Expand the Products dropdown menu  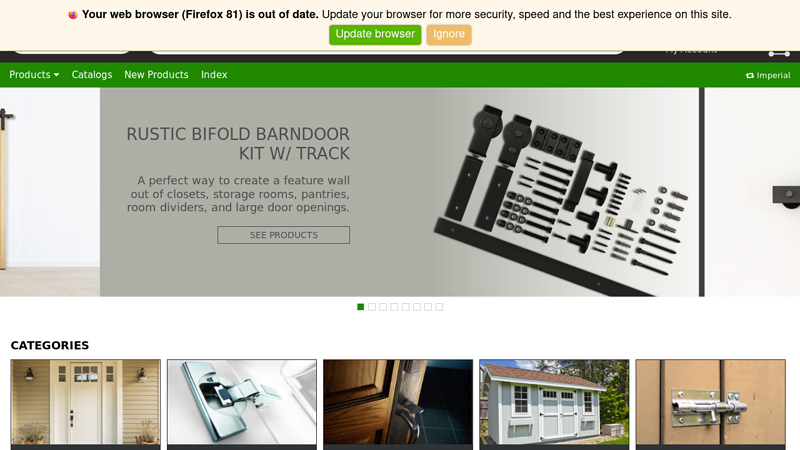(x=34, y=74)
